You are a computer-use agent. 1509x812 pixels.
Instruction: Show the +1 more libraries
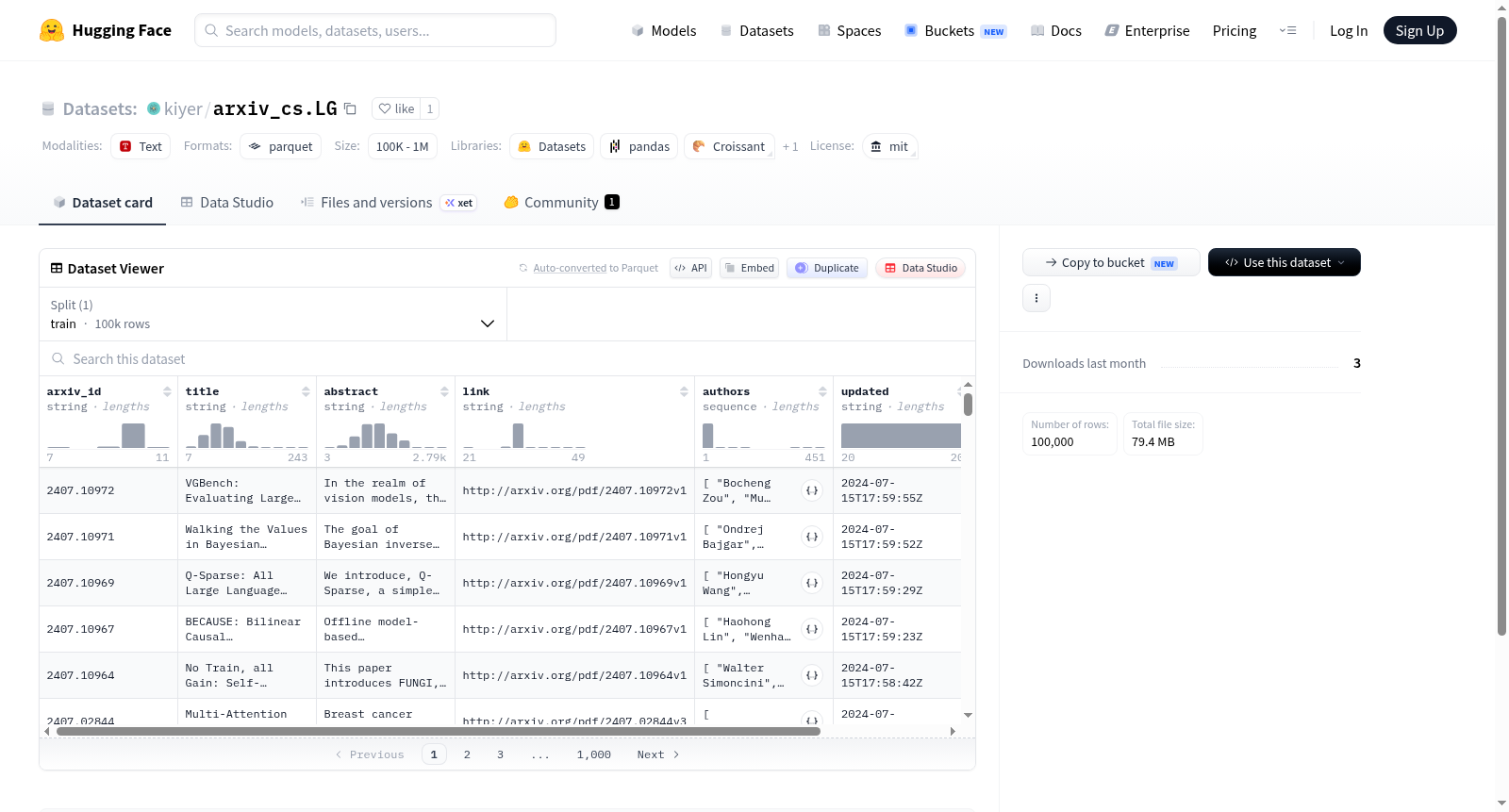[x=790, y=146]
